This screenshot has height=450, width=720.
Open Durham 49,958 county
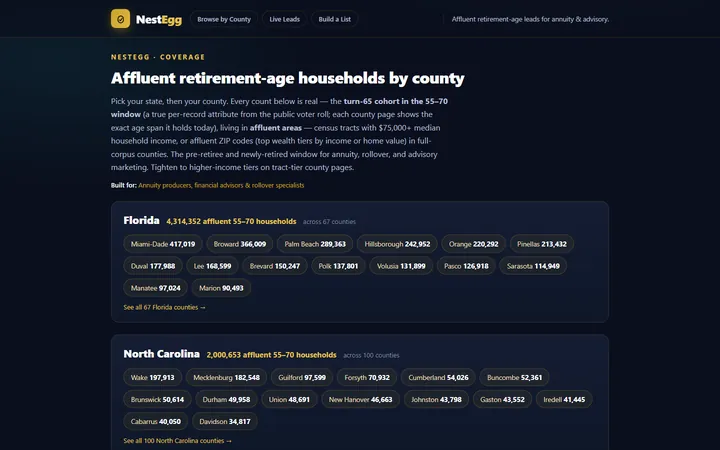226,399
